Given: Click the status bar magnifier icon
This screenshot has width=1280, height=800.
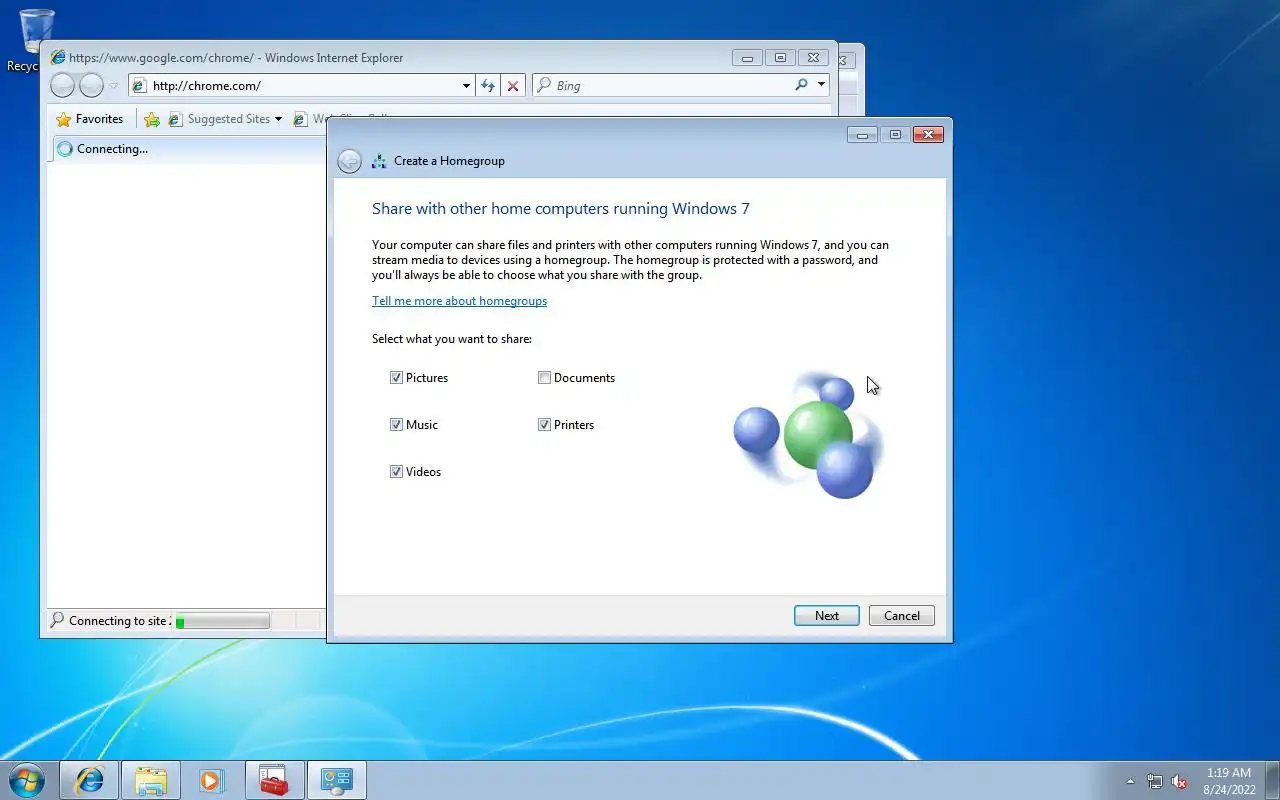Looking at the screenshot, I should pyautogui.click(x=57, y=621).
